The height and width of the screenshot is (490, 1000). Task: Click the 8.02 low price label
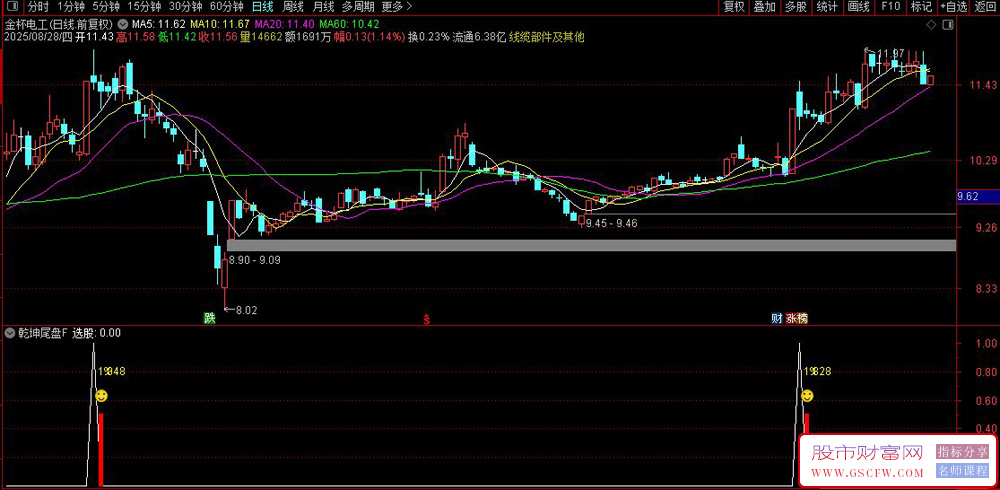coord(246,311)
